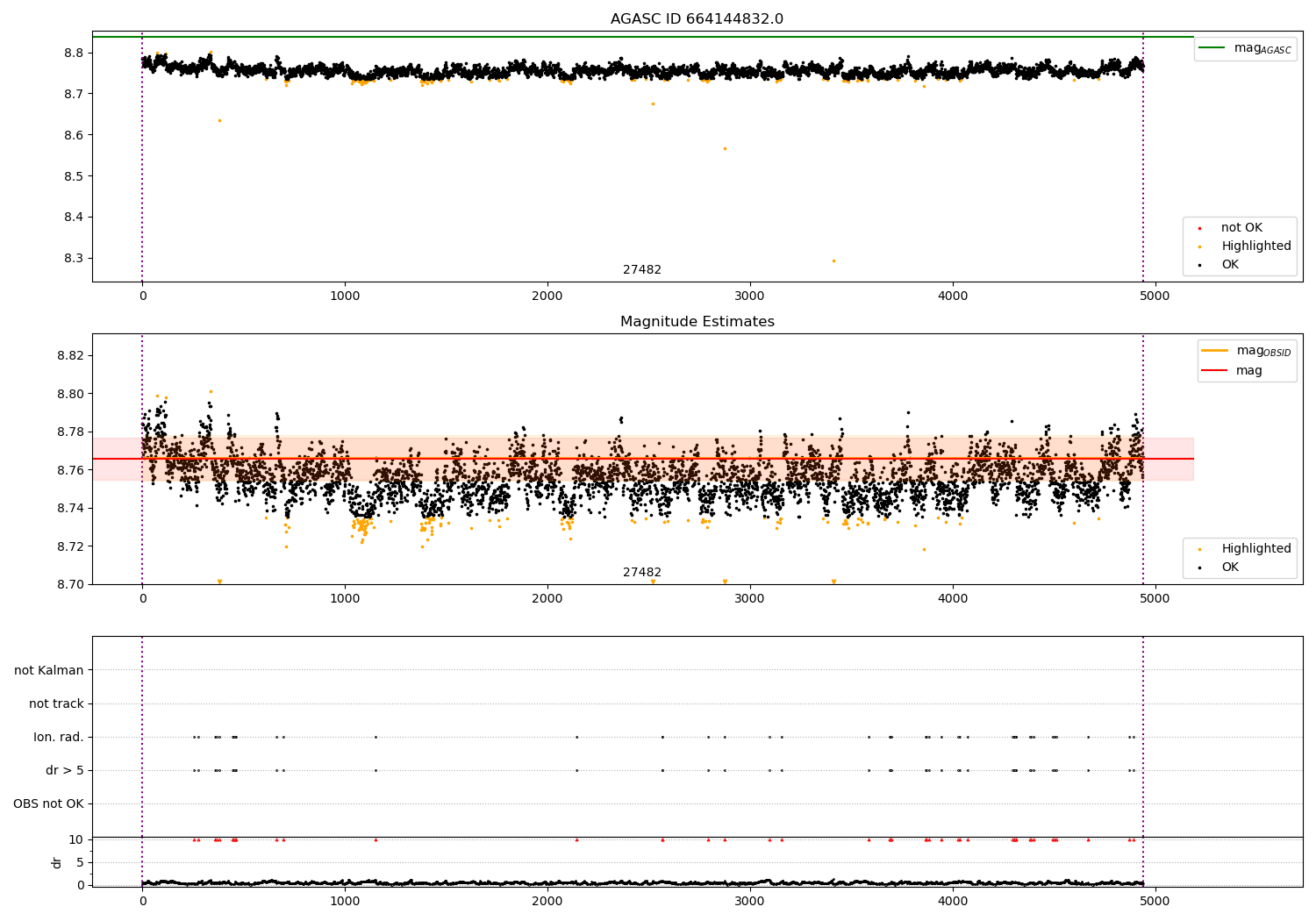Click the "dr > 5" row label

pos(65,770)
